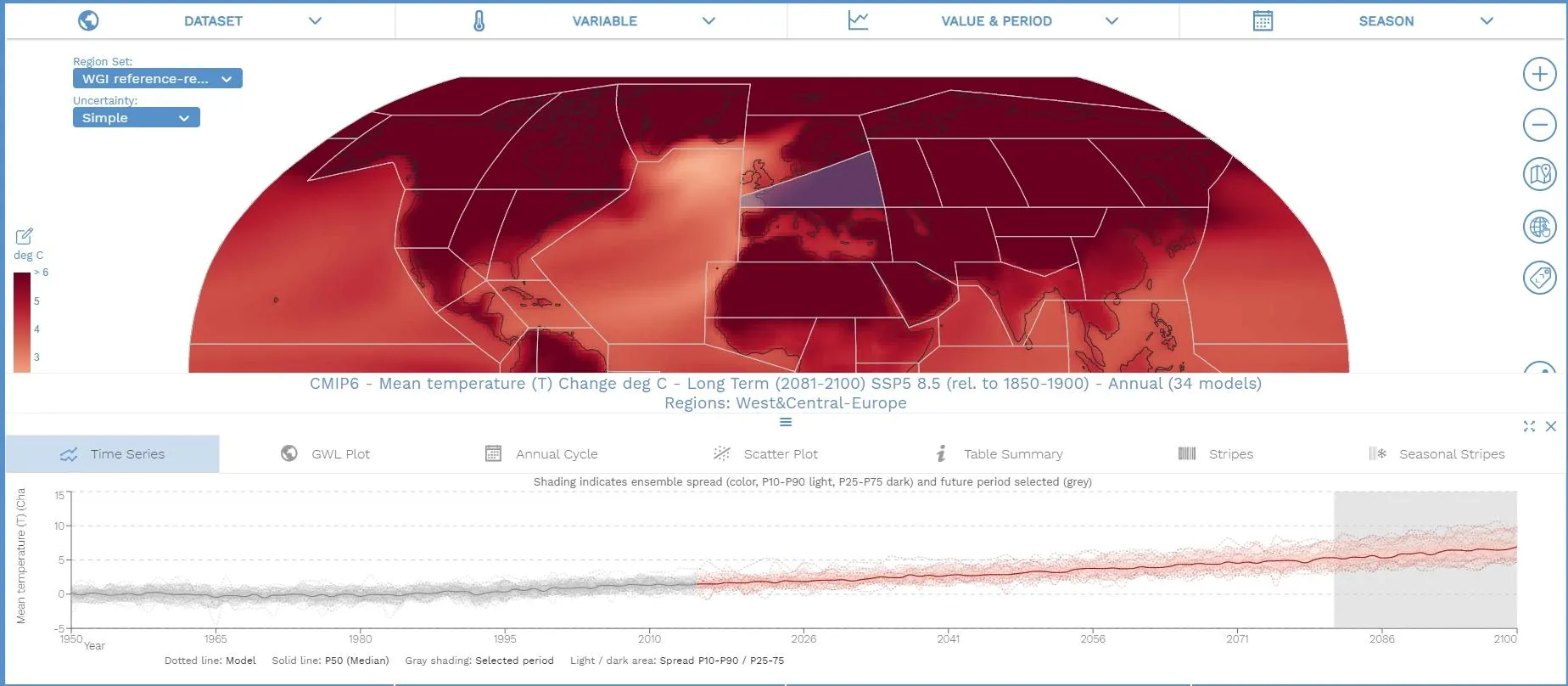Switch to the Annual Cycle tab

[541, 454]
